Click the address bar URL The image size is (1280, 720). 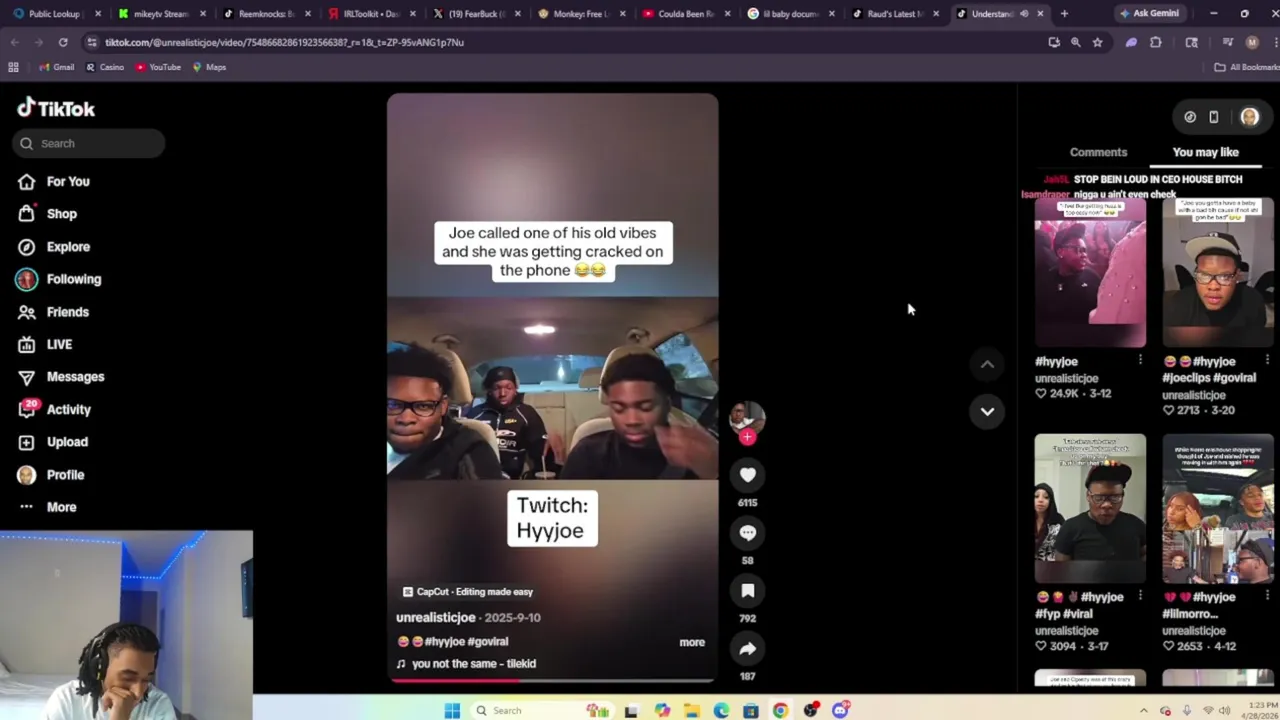click(284, 42)
